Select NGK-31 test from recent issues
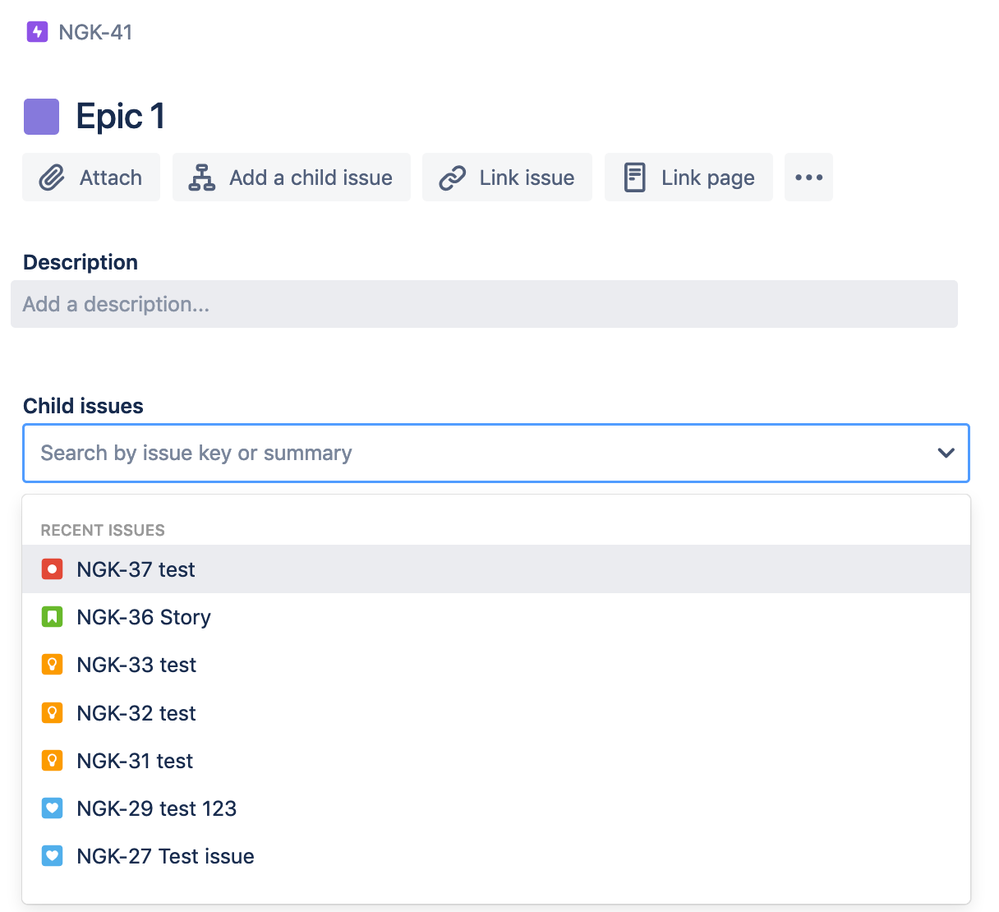The width and height of the screenshot is (999, 912). coord(496,760)
